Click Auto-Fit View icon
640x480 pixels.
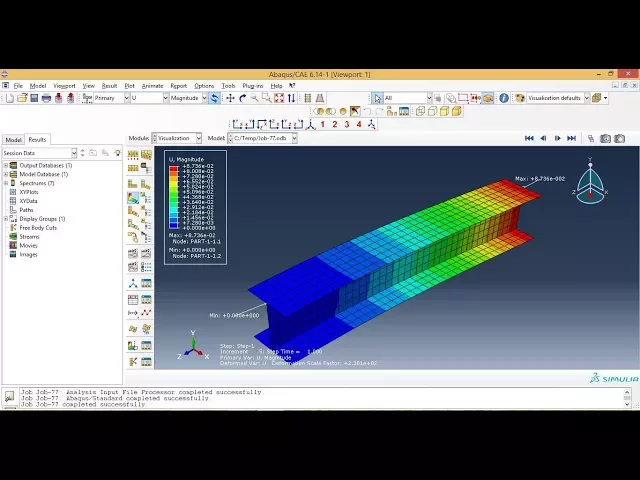[x=279, y=98]
